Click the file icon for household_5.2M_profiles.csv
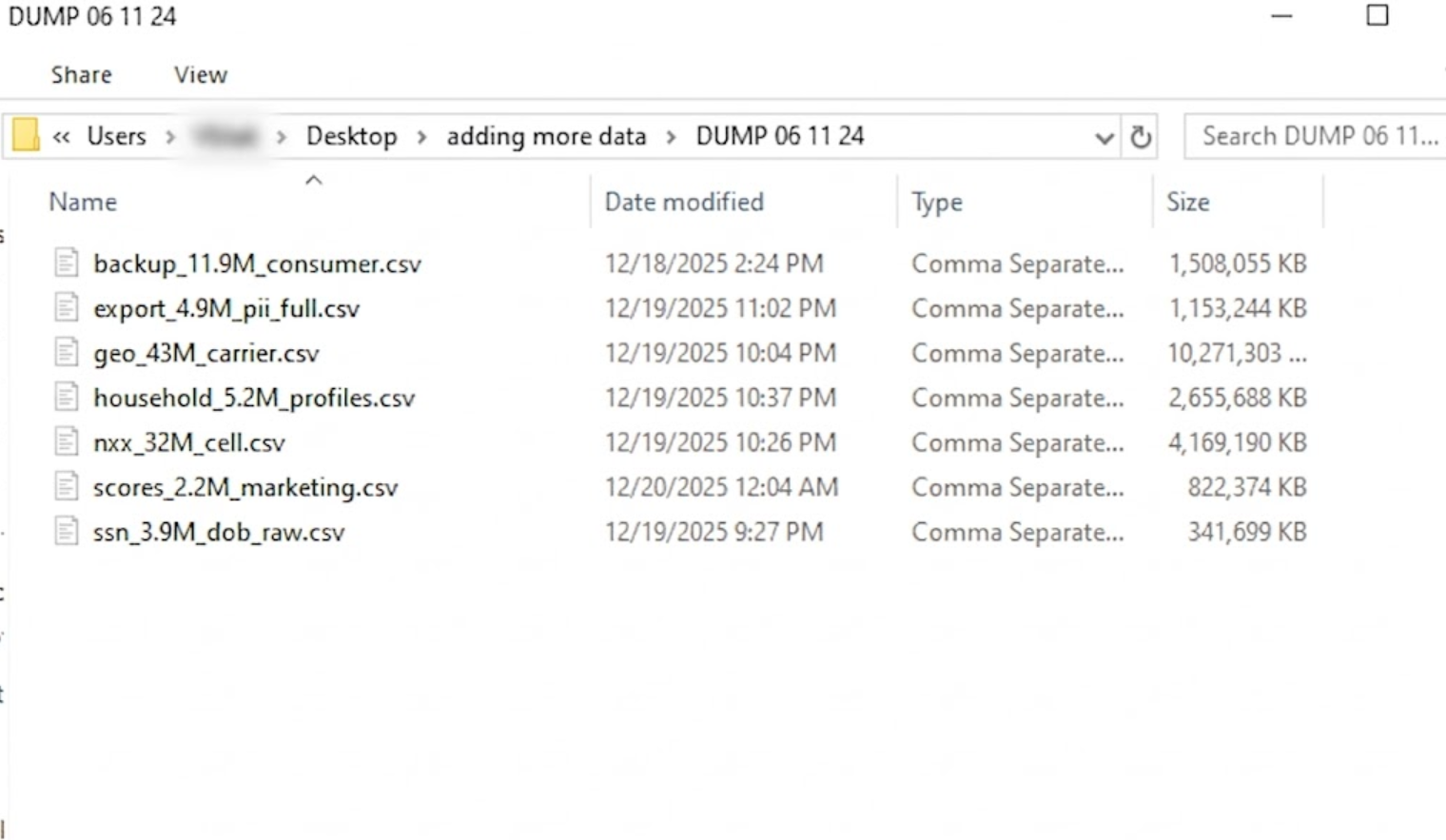This screenshot has width=1446, height=840. click(x=67, y=397)
